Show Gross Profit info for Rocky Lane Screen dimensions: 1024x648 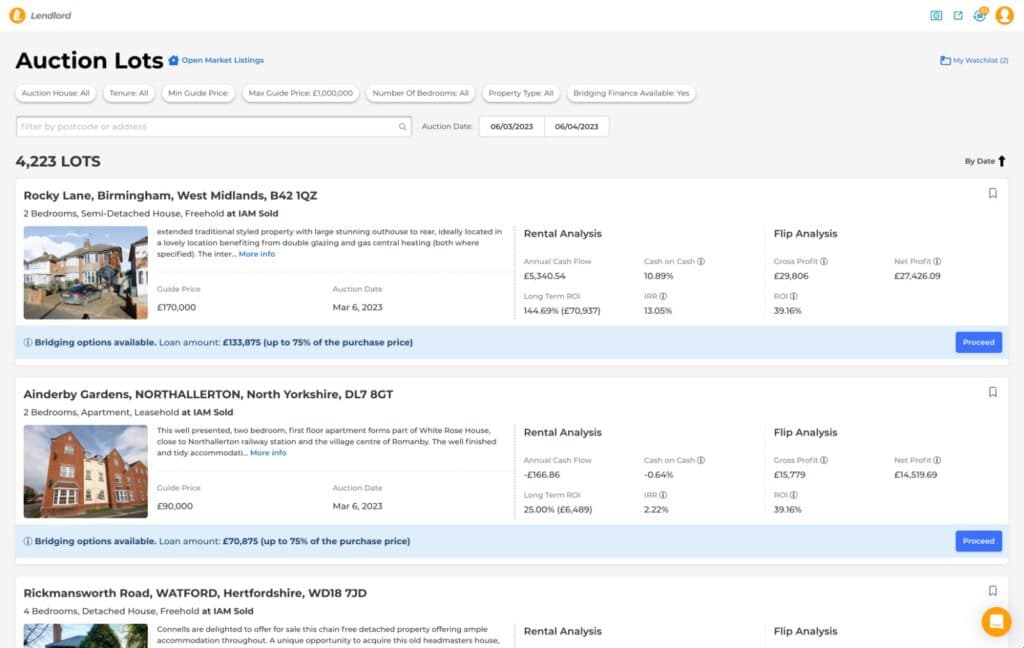[x=824, y=261]
